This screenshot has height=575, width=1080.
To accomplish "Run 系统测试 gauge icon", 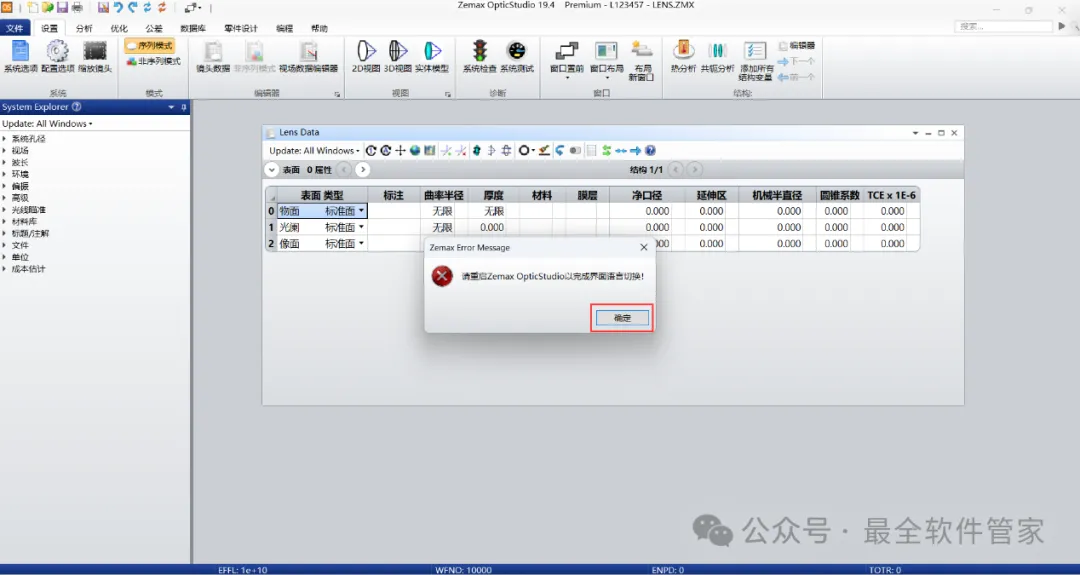I will pyautogui.click(x=517, y=56).
